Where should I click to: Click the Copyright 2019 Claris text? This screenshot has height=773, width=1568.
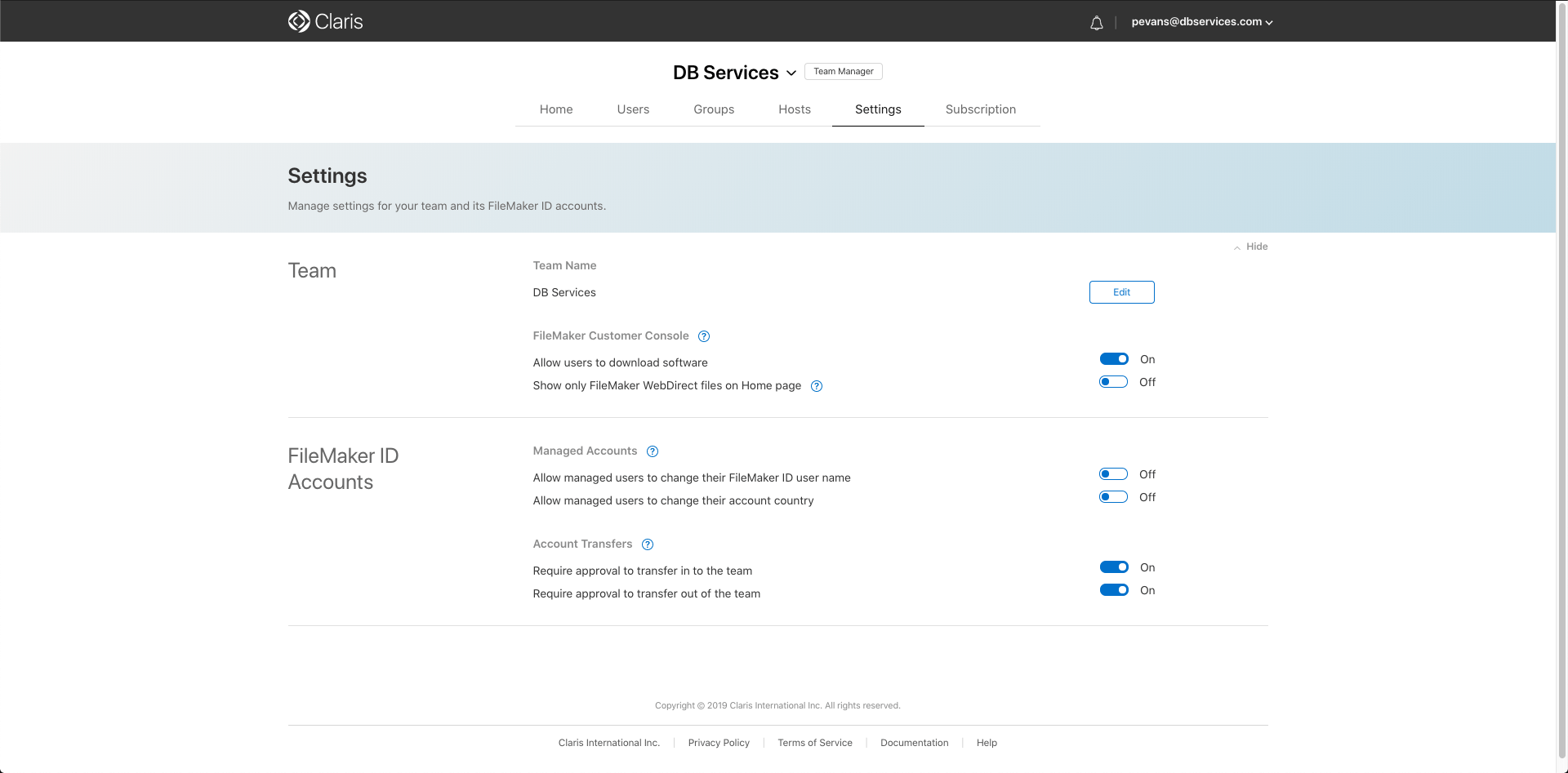777,705
